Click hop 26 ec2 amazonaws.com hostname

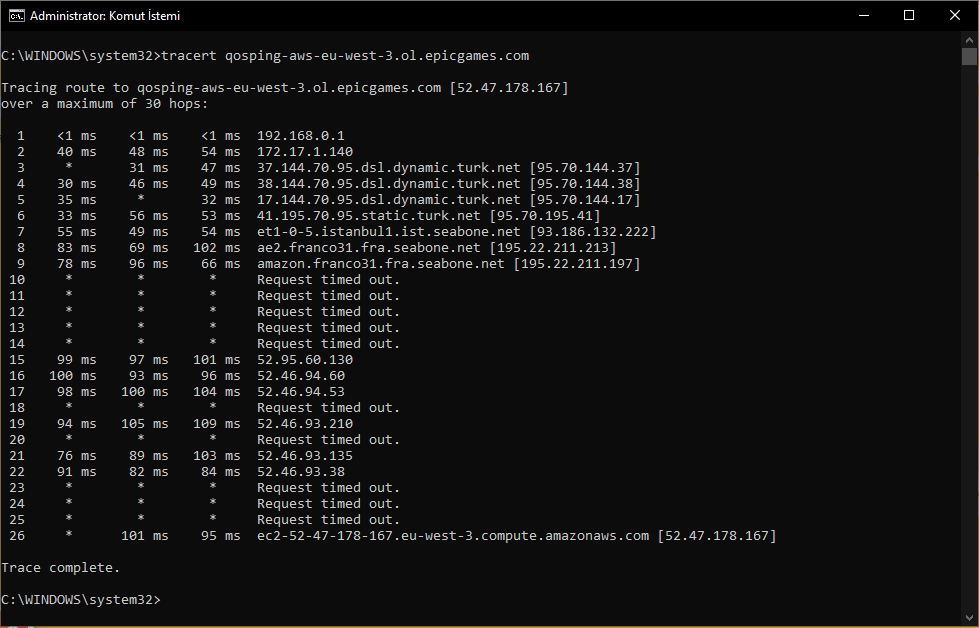pyautogui.click(x=453, y=536)
